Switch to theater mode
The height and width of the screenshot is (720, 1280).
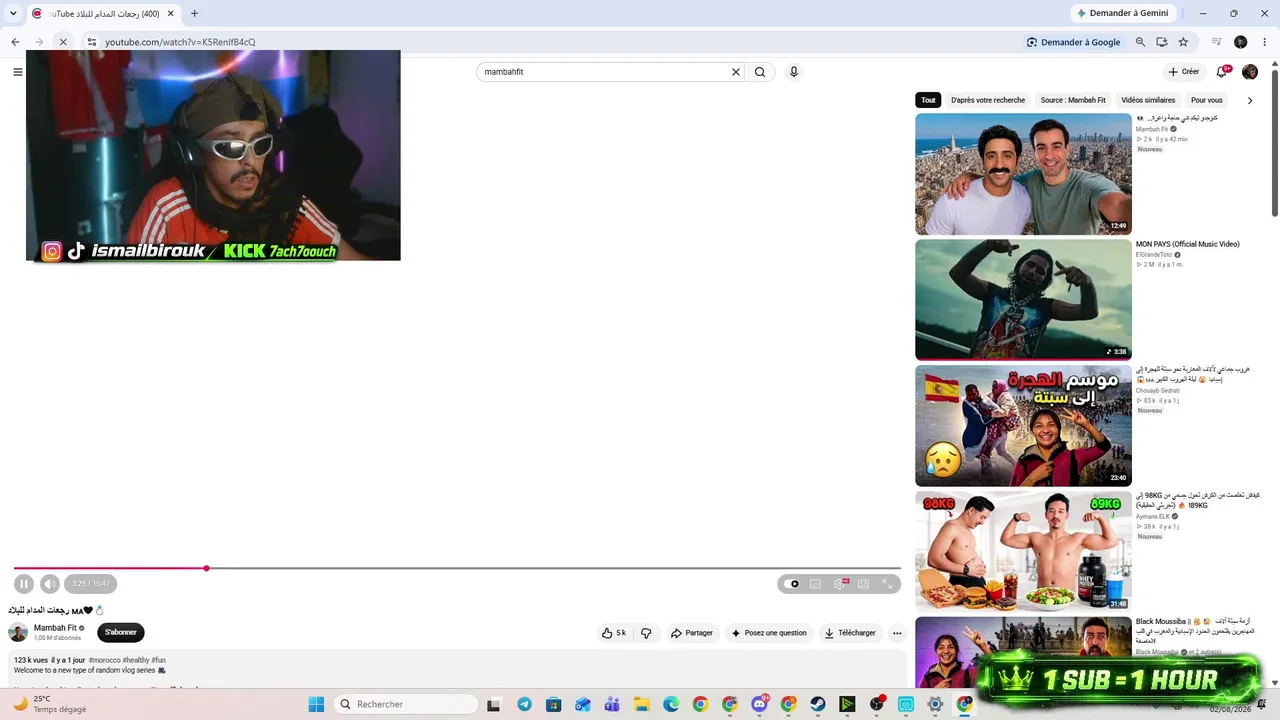pyautogui.click(x=863, y=584)
